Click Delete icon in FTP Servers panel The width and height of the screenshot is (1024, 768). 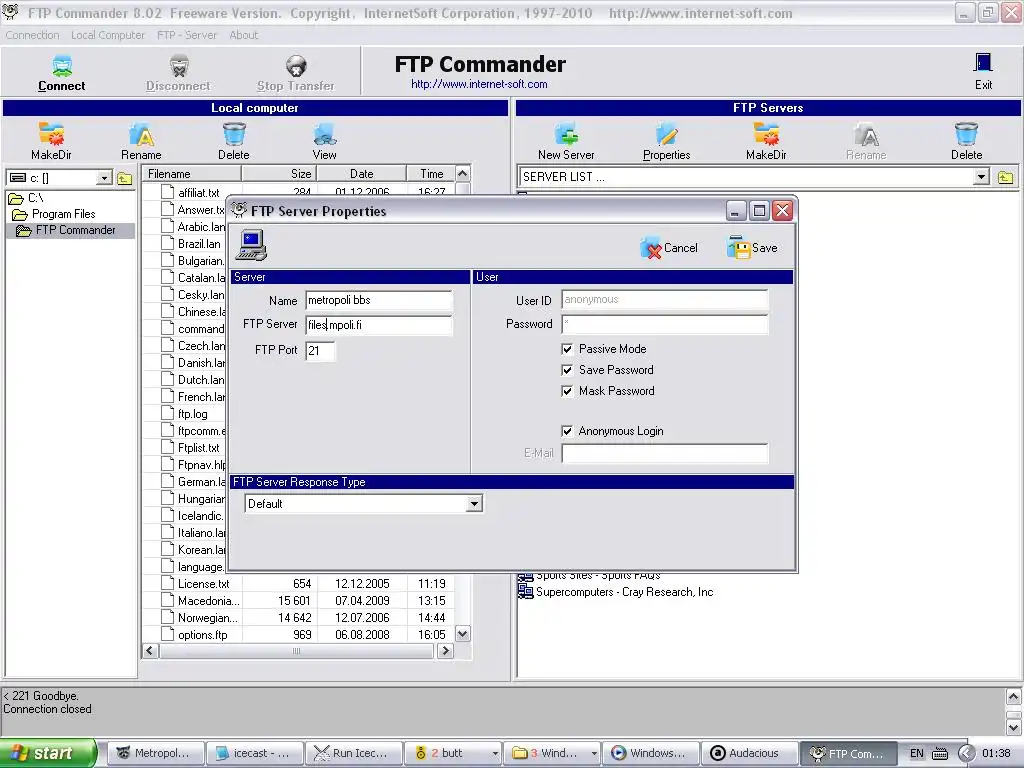tap(967, 135)
